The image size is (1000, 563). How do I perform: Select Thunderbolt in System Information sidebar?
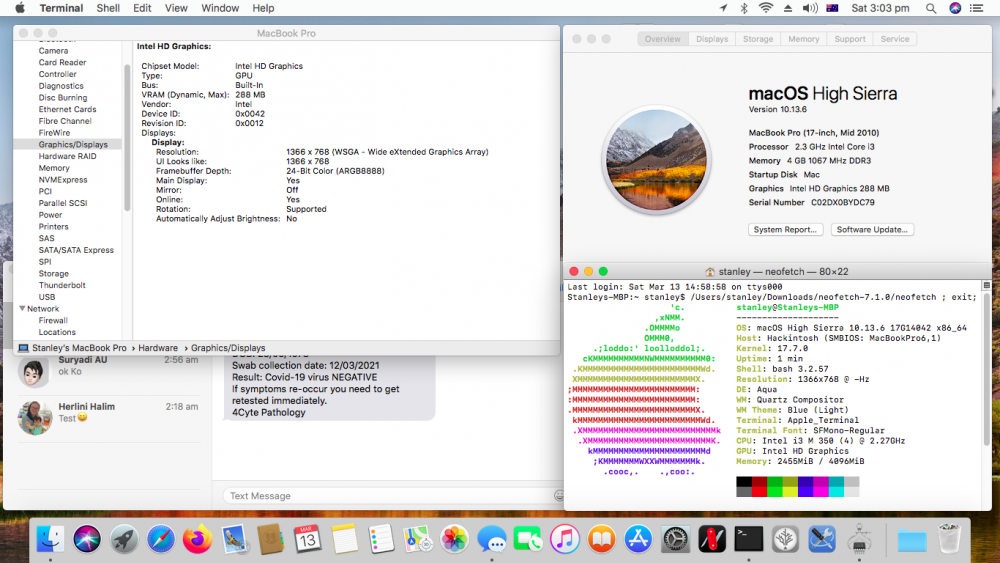62,286
